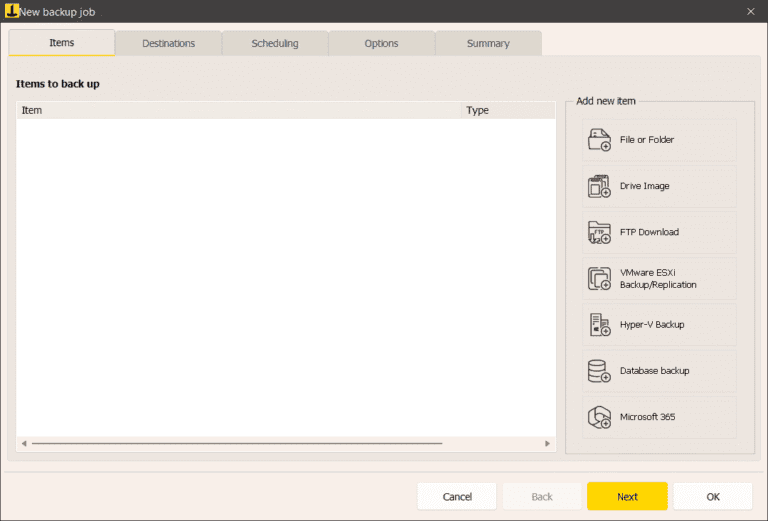
Task: Choose the FTP Download label
Action: (x=649, y=232)
